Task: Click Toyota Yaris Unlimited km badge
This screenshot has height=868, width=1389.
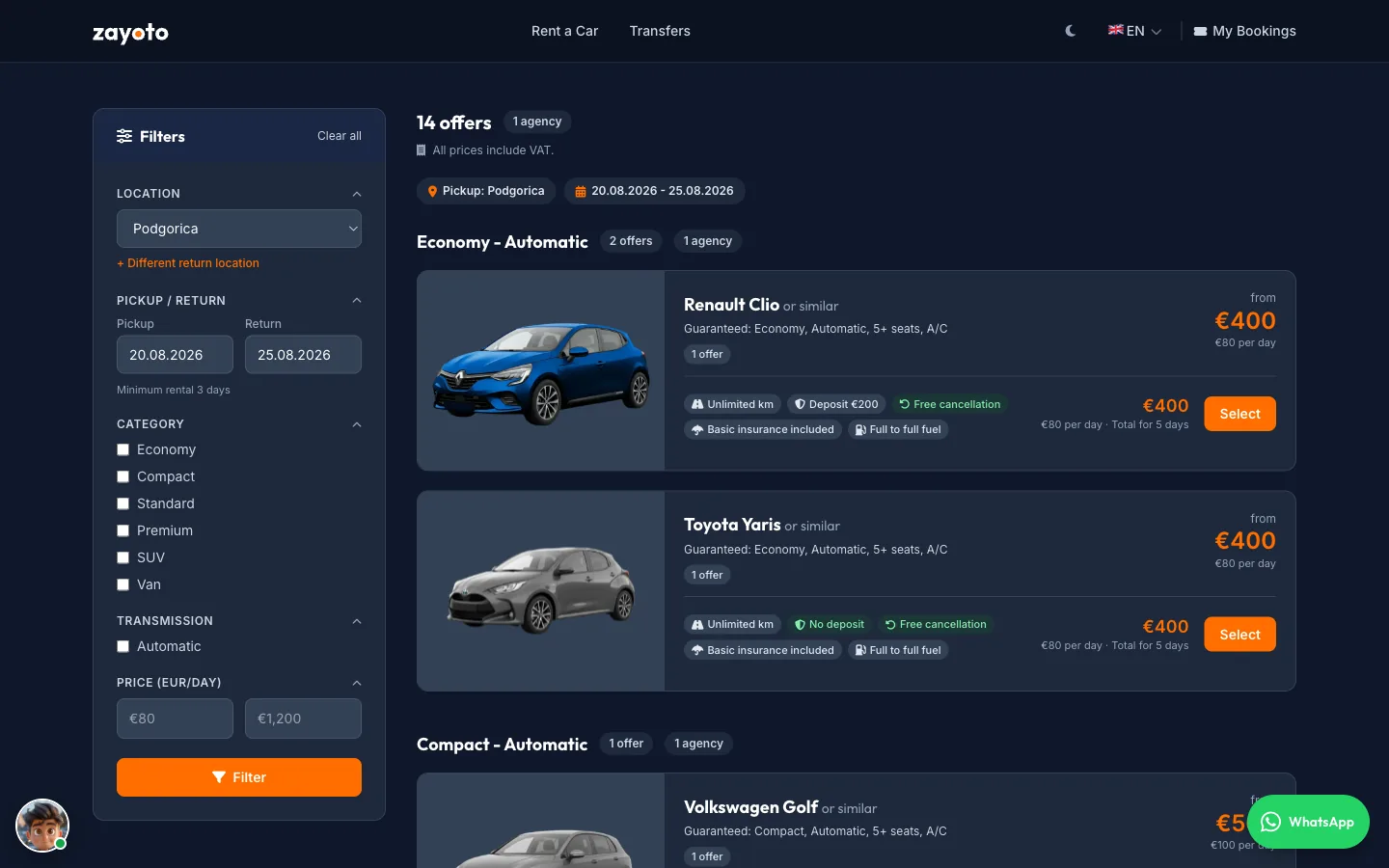Action: pyautogui.click(x=733, y=624)
